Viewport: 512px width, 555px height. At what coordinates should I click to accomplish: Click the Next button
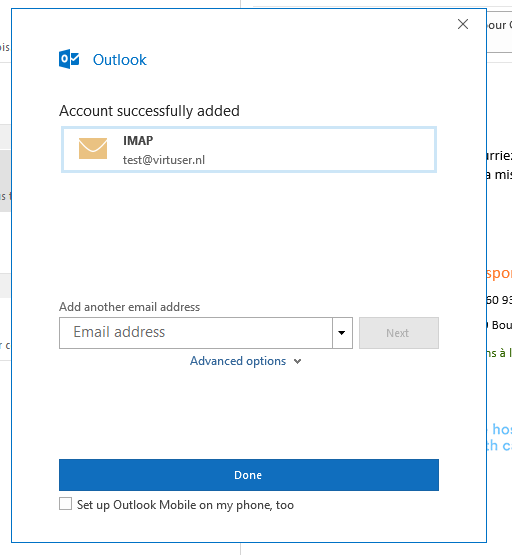click(399, 333)
